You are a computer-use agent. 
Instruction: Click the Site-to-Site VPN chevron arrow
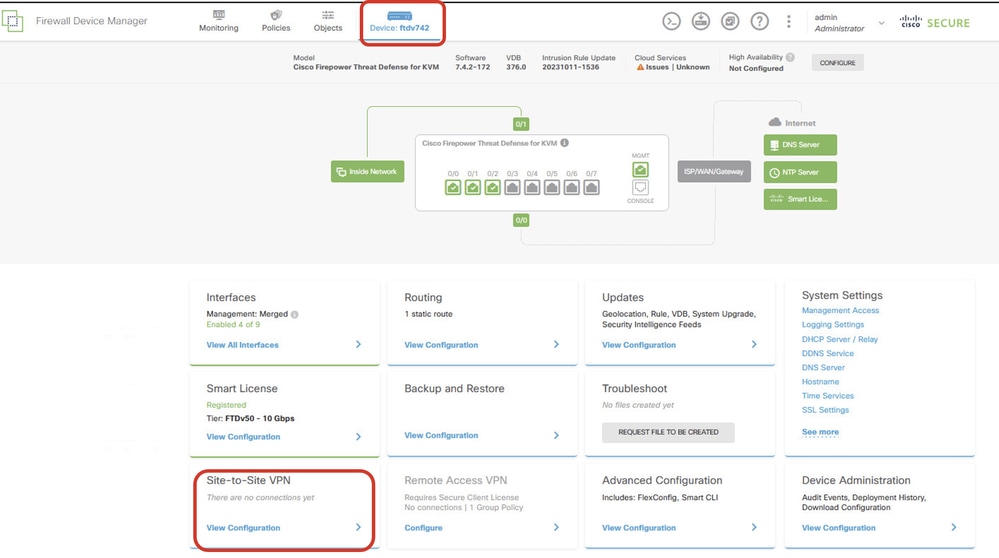tap(358, 527)
